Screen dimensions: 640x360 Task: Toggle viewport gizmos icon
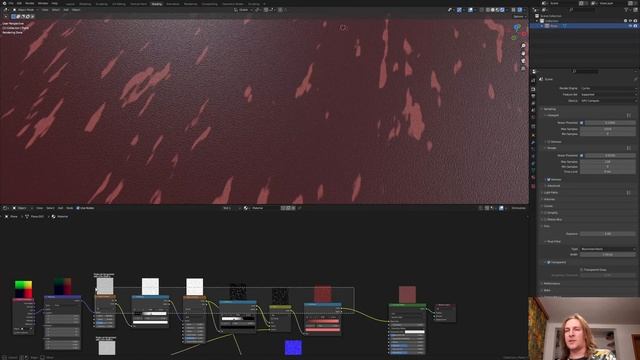coord(459,10)
